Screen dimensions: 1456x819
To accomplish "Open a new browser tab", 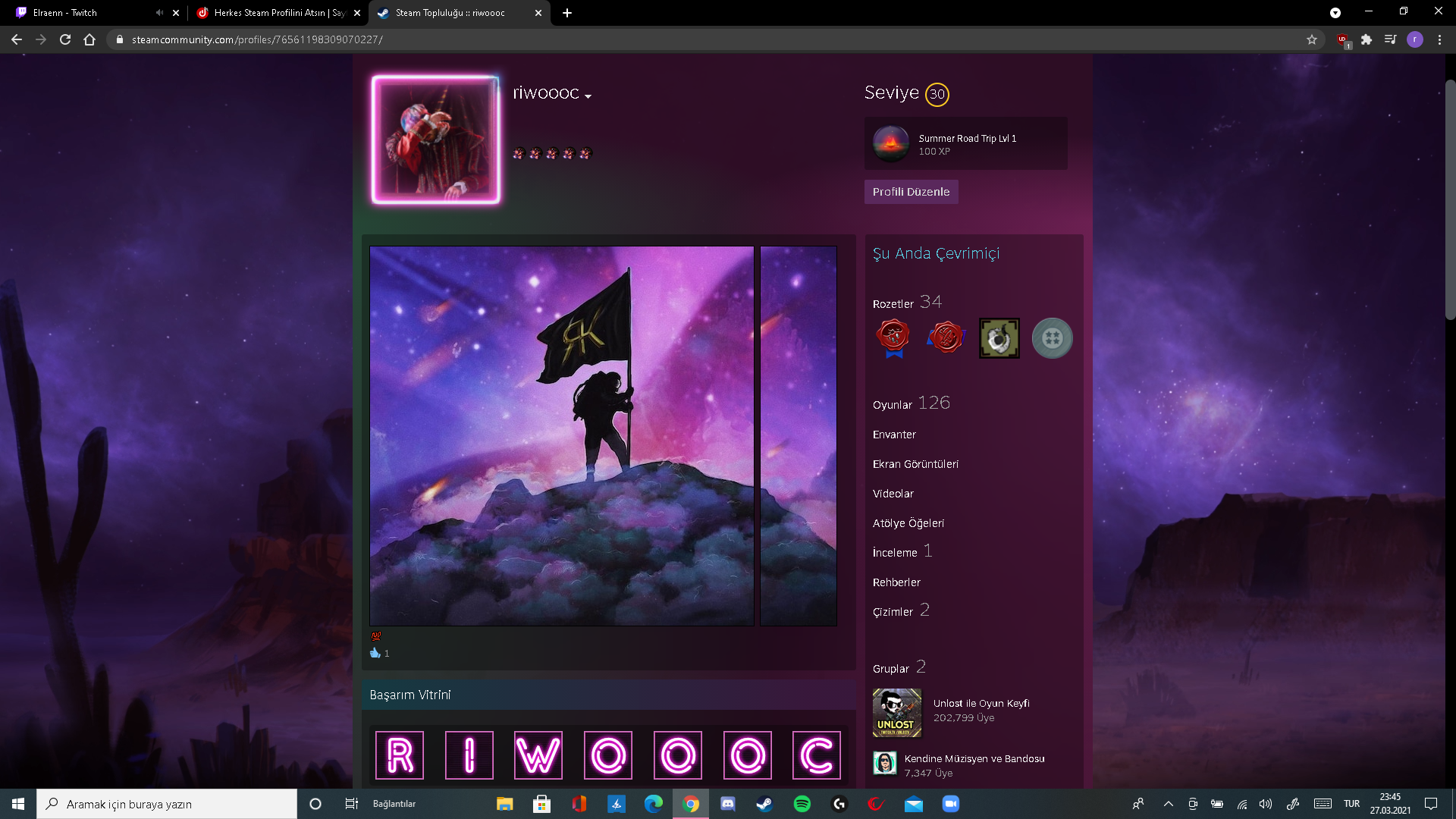I will (x=567, y=13).
